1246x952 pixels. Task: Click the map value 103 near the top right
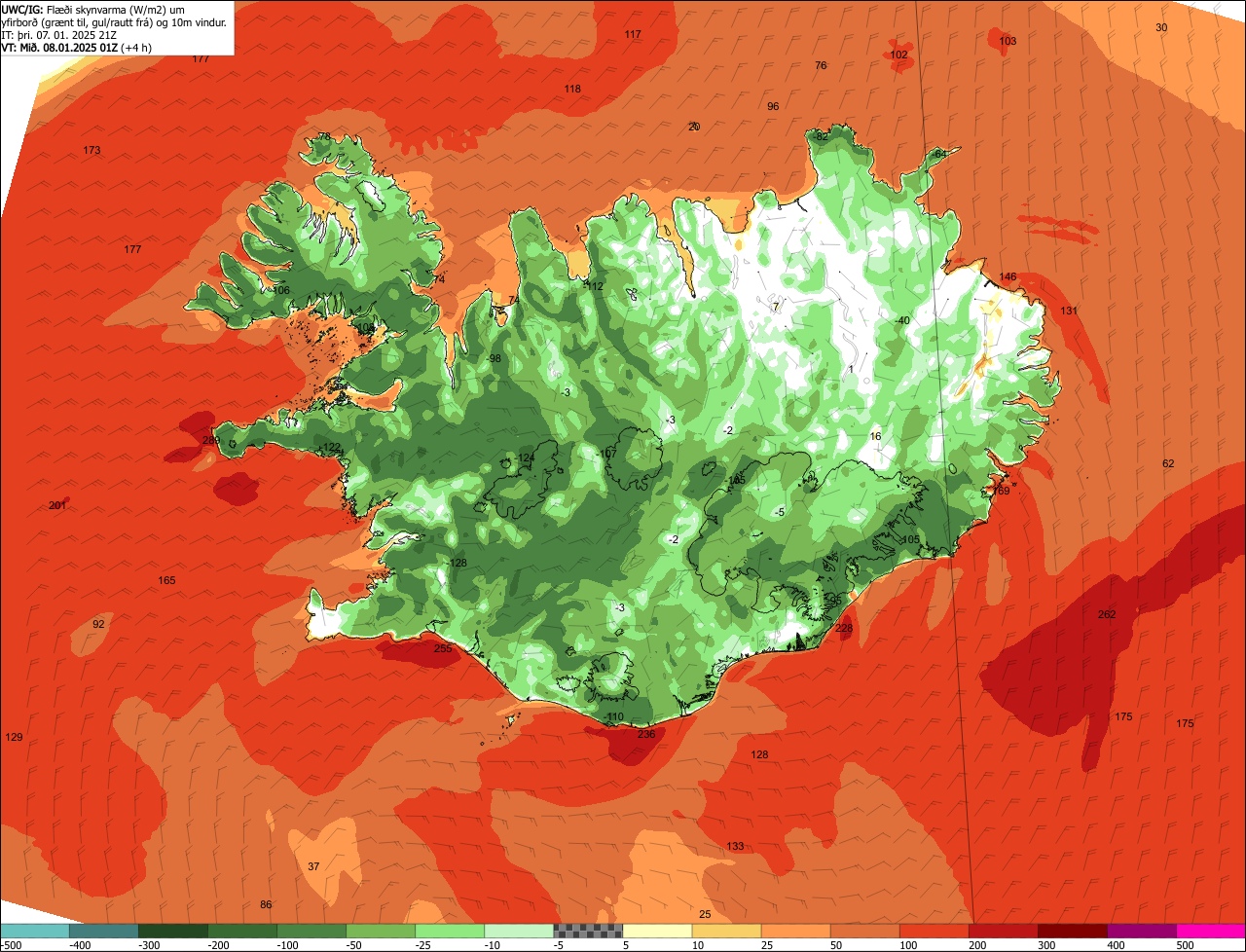[1008, 42]
